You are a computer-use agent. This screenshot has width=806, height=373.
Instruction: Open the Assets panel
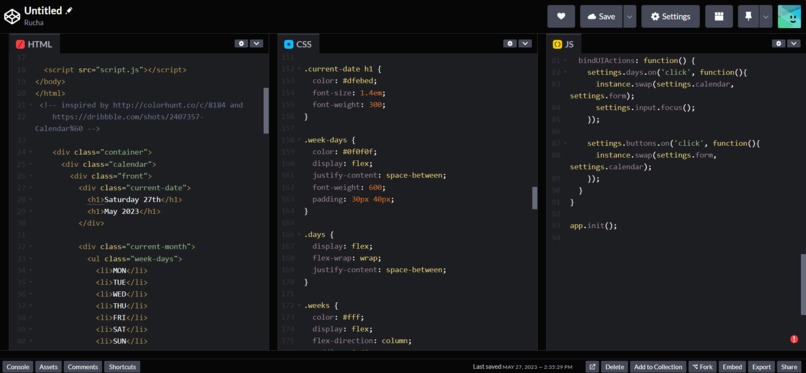pos(48,367)
